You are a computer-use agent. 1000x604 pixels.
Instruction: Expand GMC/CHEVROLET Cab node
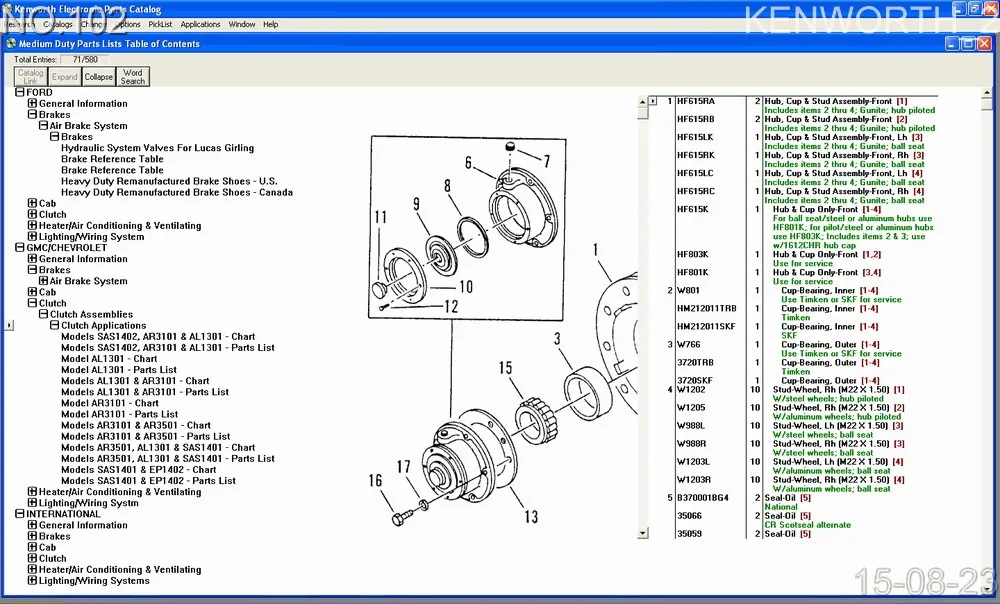tap(32, 291)
